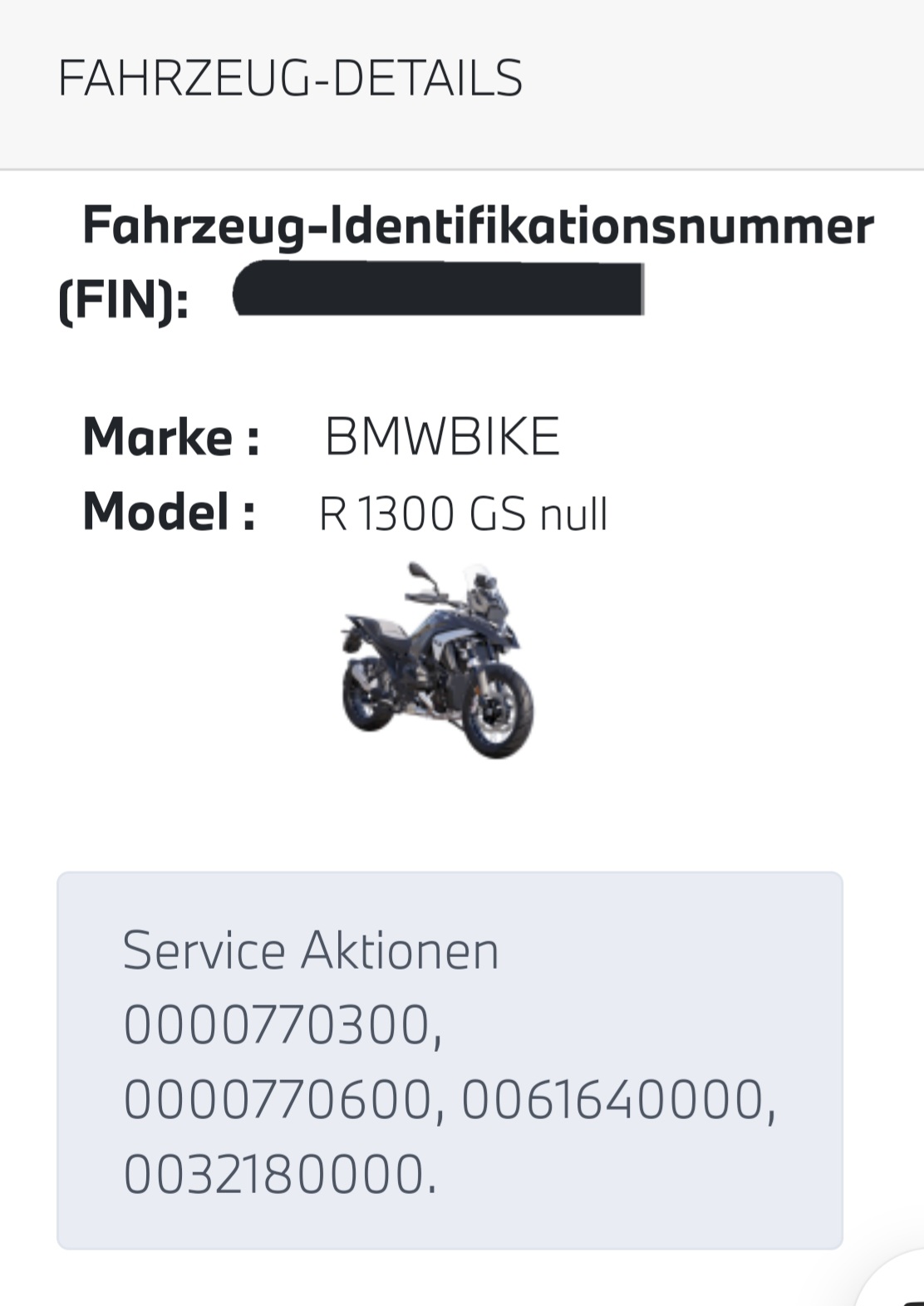Screen dimensions: 924x1306
Task: Tap the motorcycle's windscreen in the picture
Action: click(480, 582)
